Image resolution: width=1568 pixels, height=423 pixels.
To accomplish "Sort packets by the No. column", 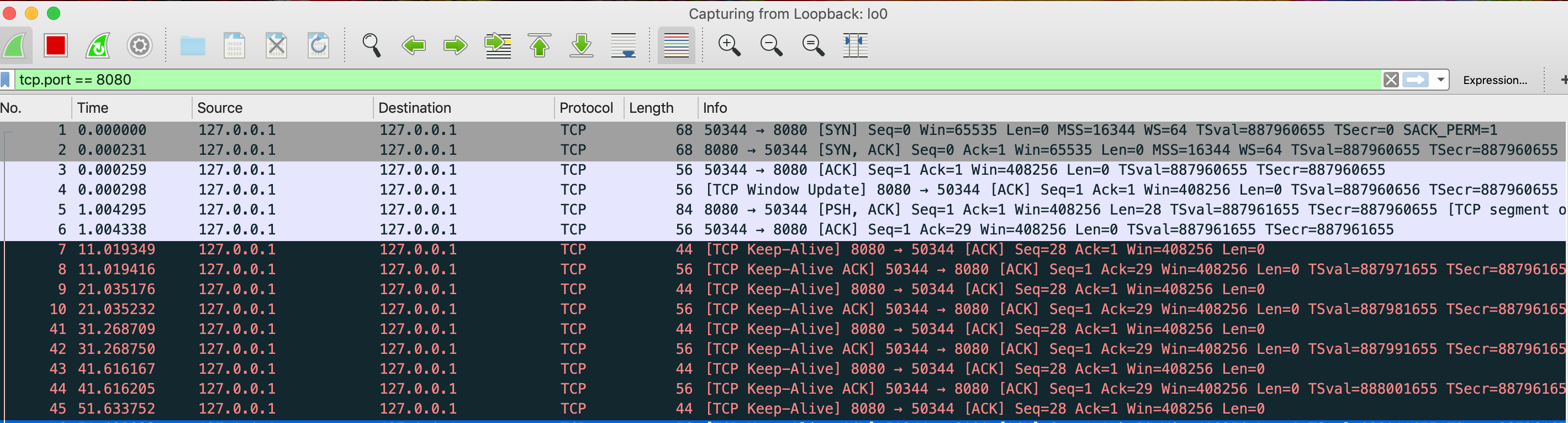I will pyautogui.click(x=35, y=108).
